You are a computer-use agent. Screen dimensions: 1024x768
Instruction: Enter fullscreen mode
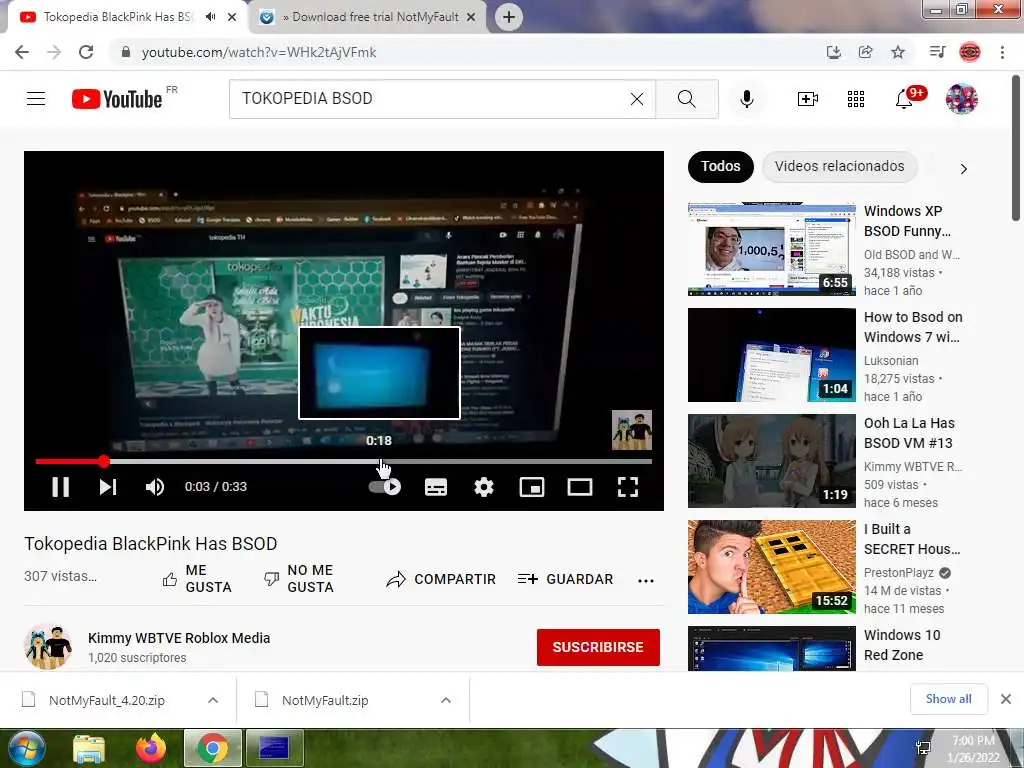628,487
